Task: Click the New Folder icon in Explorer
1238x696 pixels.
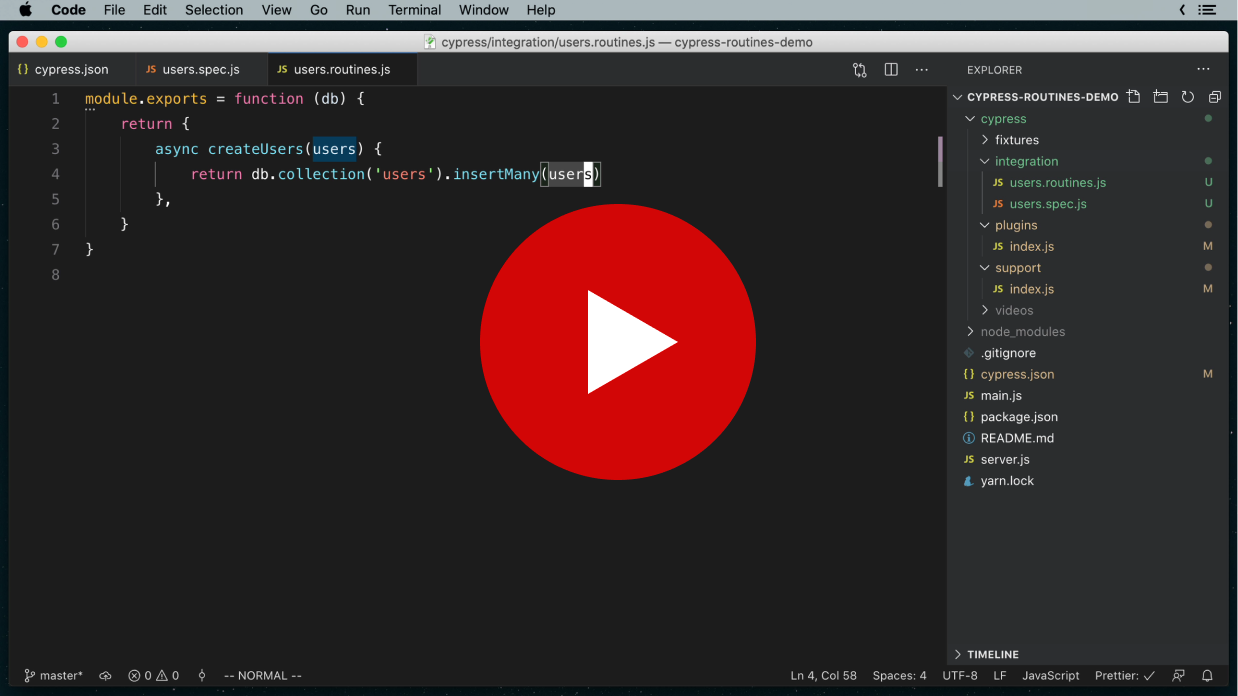Action: click(1160, 97)
